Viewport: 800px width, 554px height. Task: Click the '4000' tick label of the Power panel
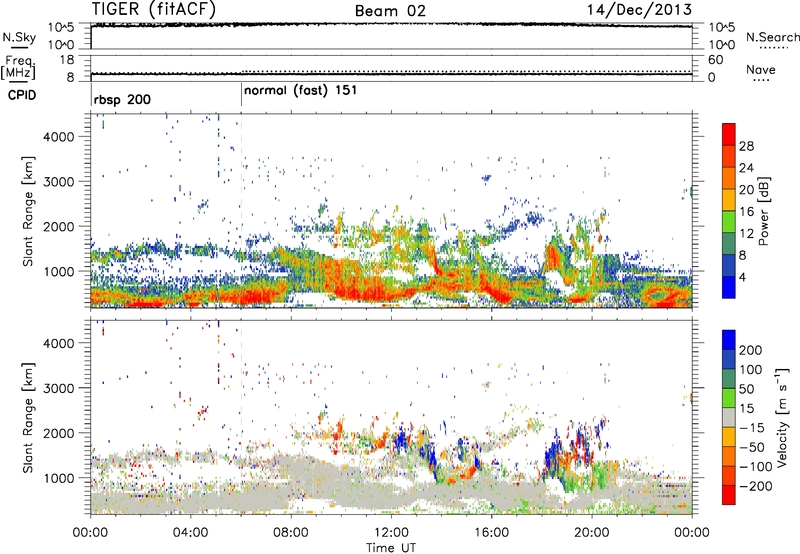[x=59, y=137]
